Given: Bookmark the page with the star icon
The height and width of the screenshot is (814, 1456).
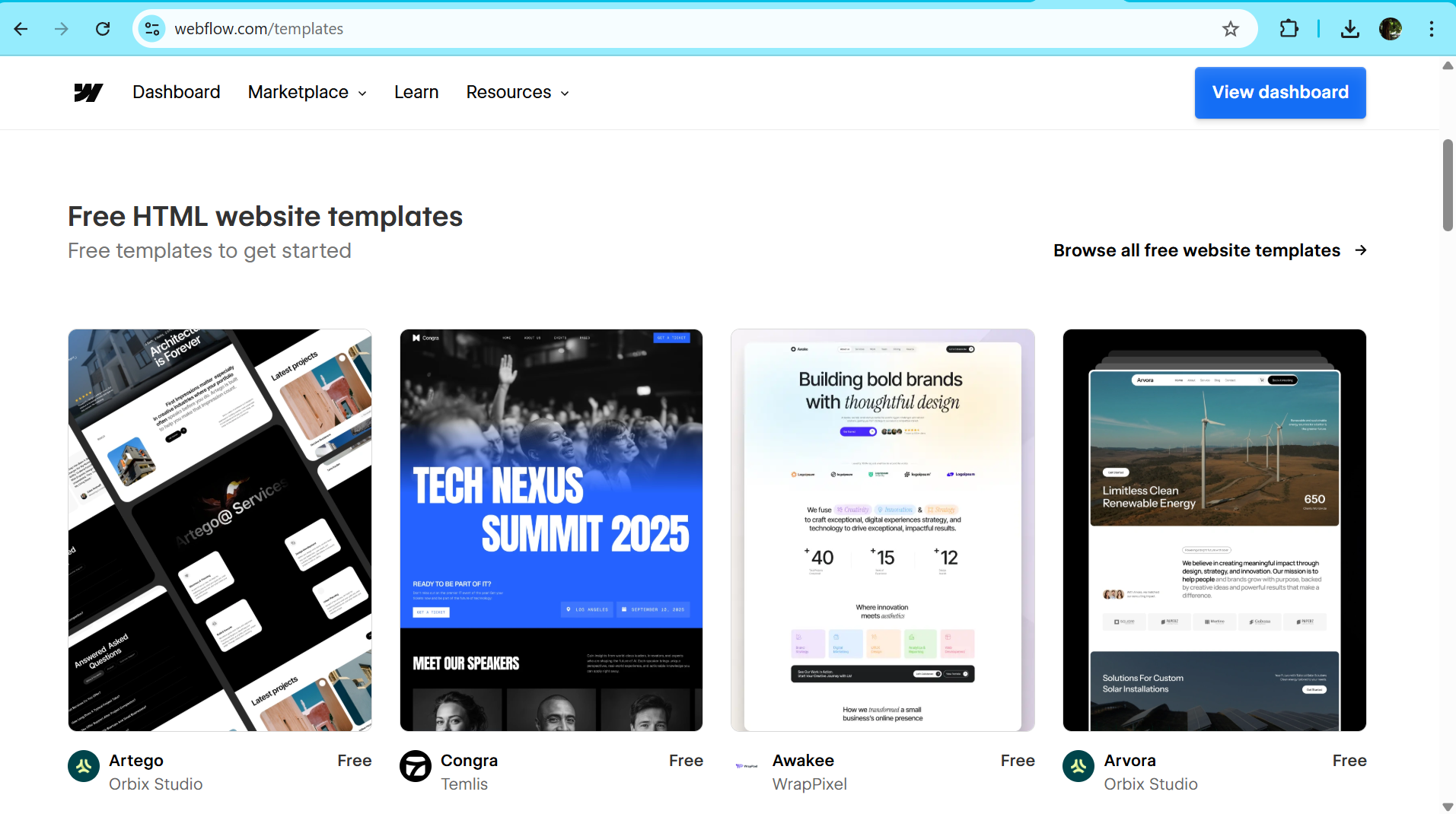Looking at the screenshot, I should click(1230, 28).
